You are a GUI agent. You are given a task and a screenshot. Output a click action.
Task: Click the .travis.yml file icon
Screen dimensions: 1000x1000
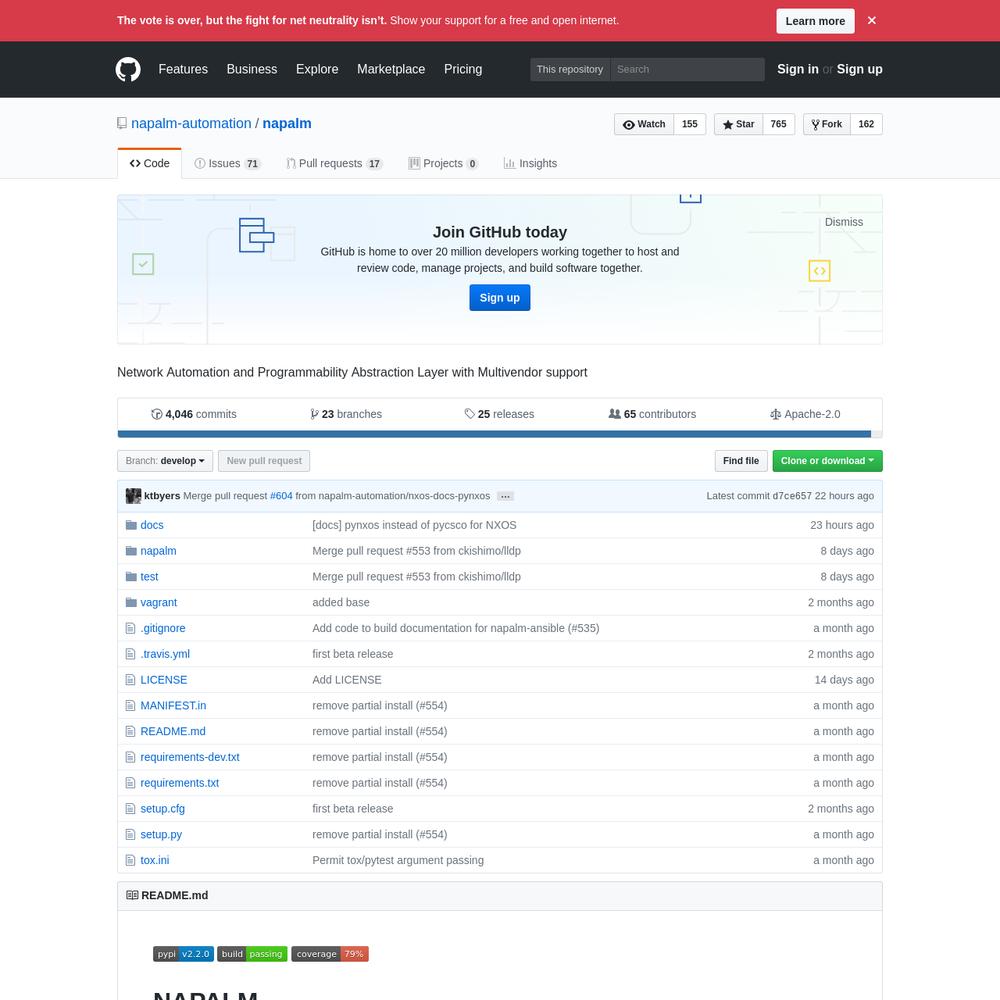(x=131, y=654)
